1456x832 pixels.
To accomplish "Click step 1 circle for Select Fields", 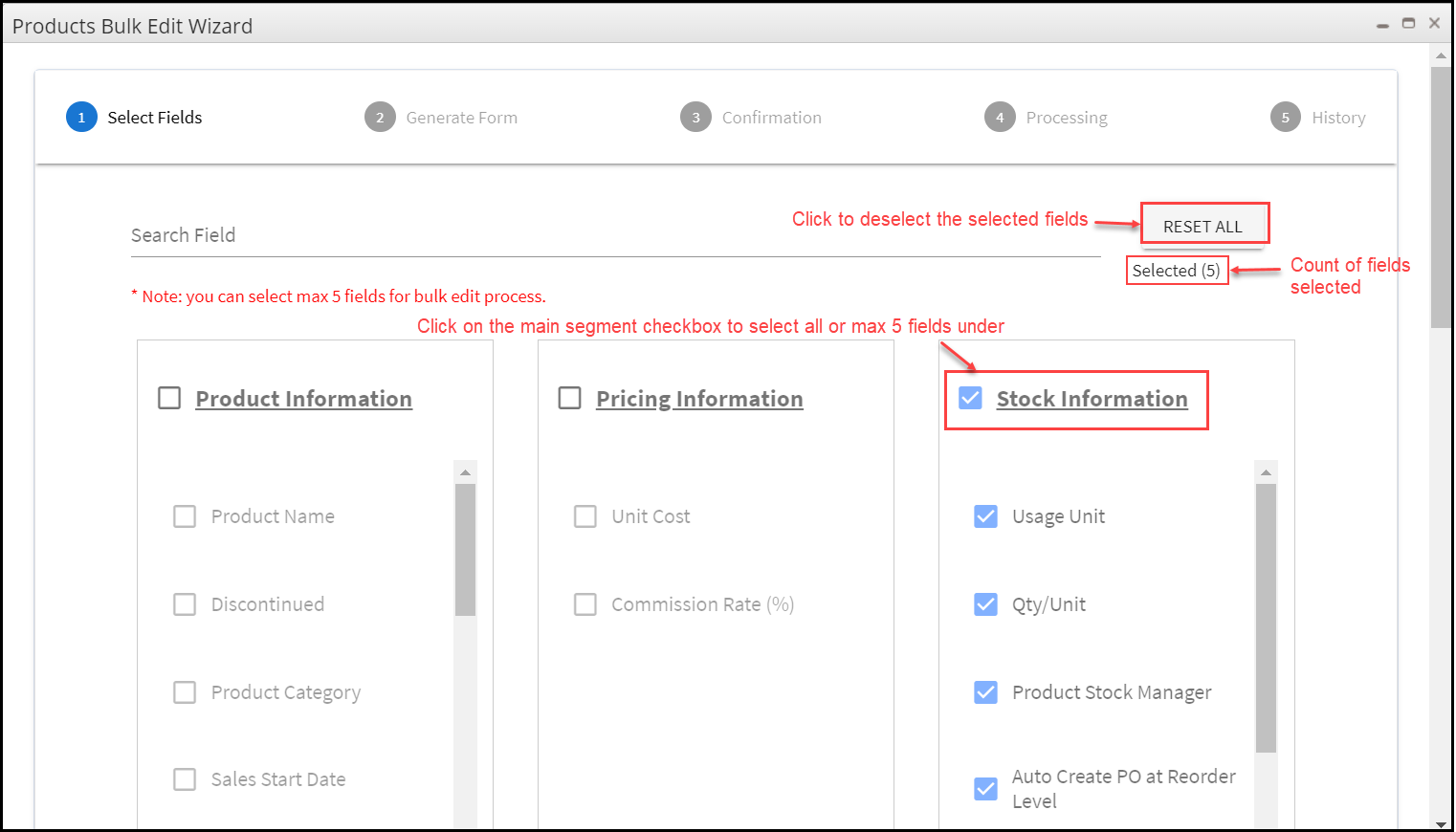I will [81, 118].
